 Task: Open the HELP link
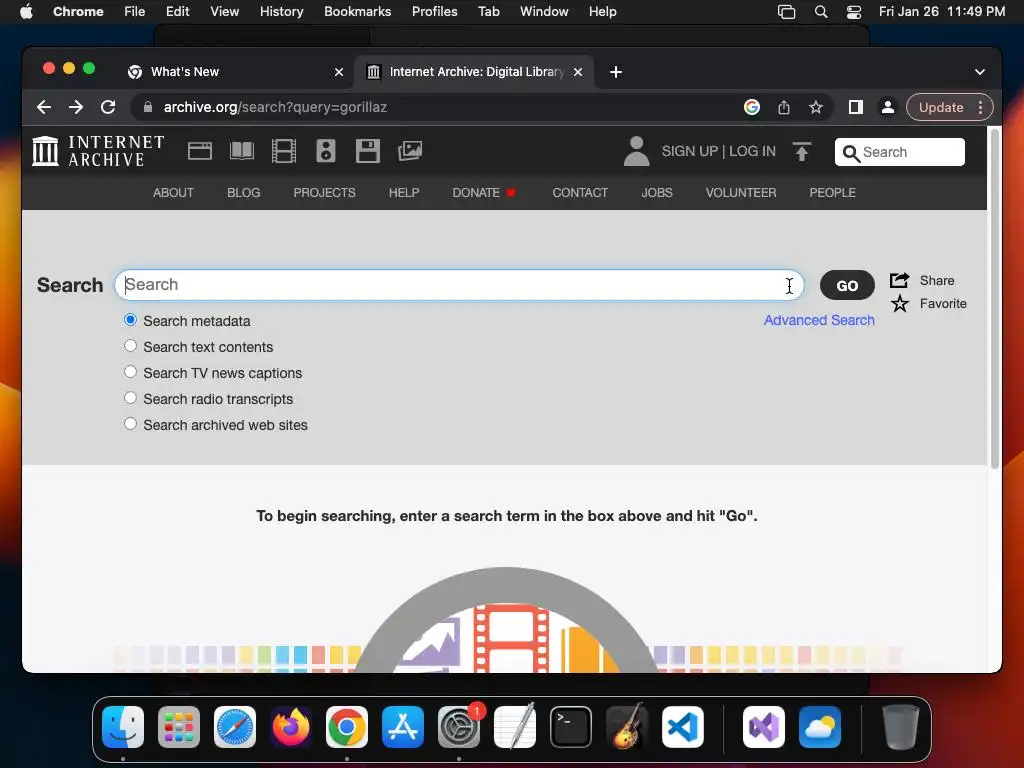404,193
